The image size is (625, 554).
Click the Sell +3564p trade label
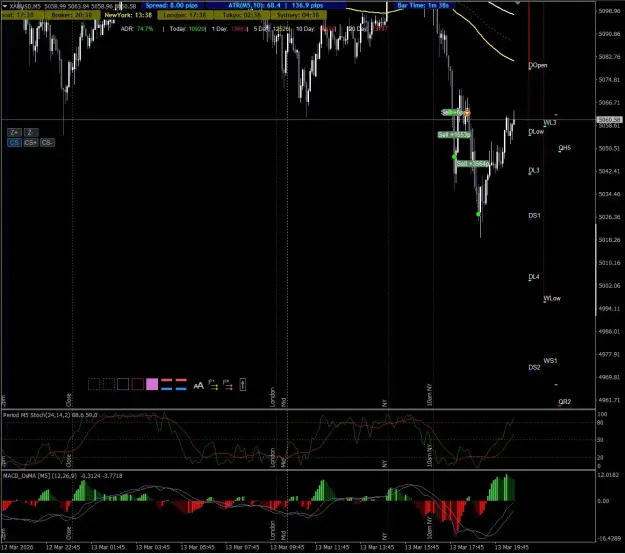click(x=472, y=164)
